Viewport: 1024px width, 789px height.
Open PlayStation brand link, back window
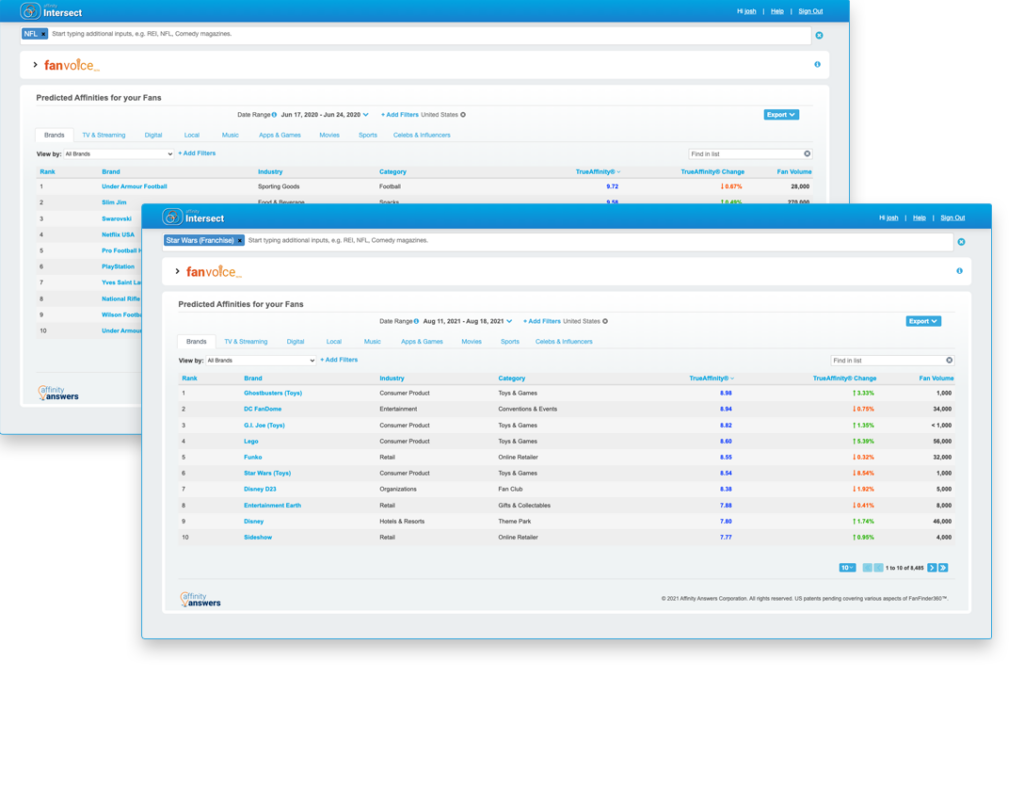pos(118,266)
